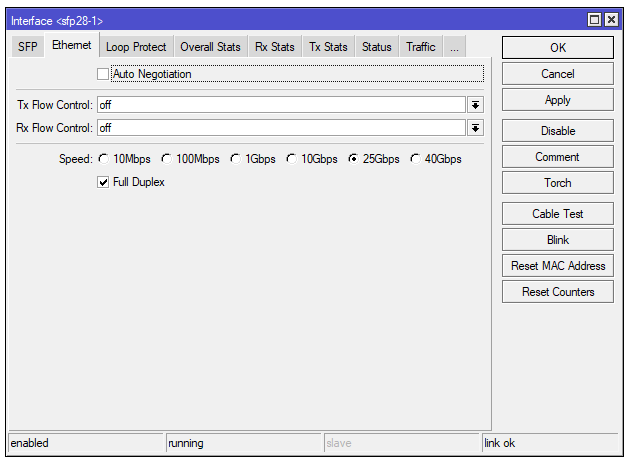This screenshot has height=463, width=632.
Task: Open the Rx Stats tab
Action: pos(275,47)
